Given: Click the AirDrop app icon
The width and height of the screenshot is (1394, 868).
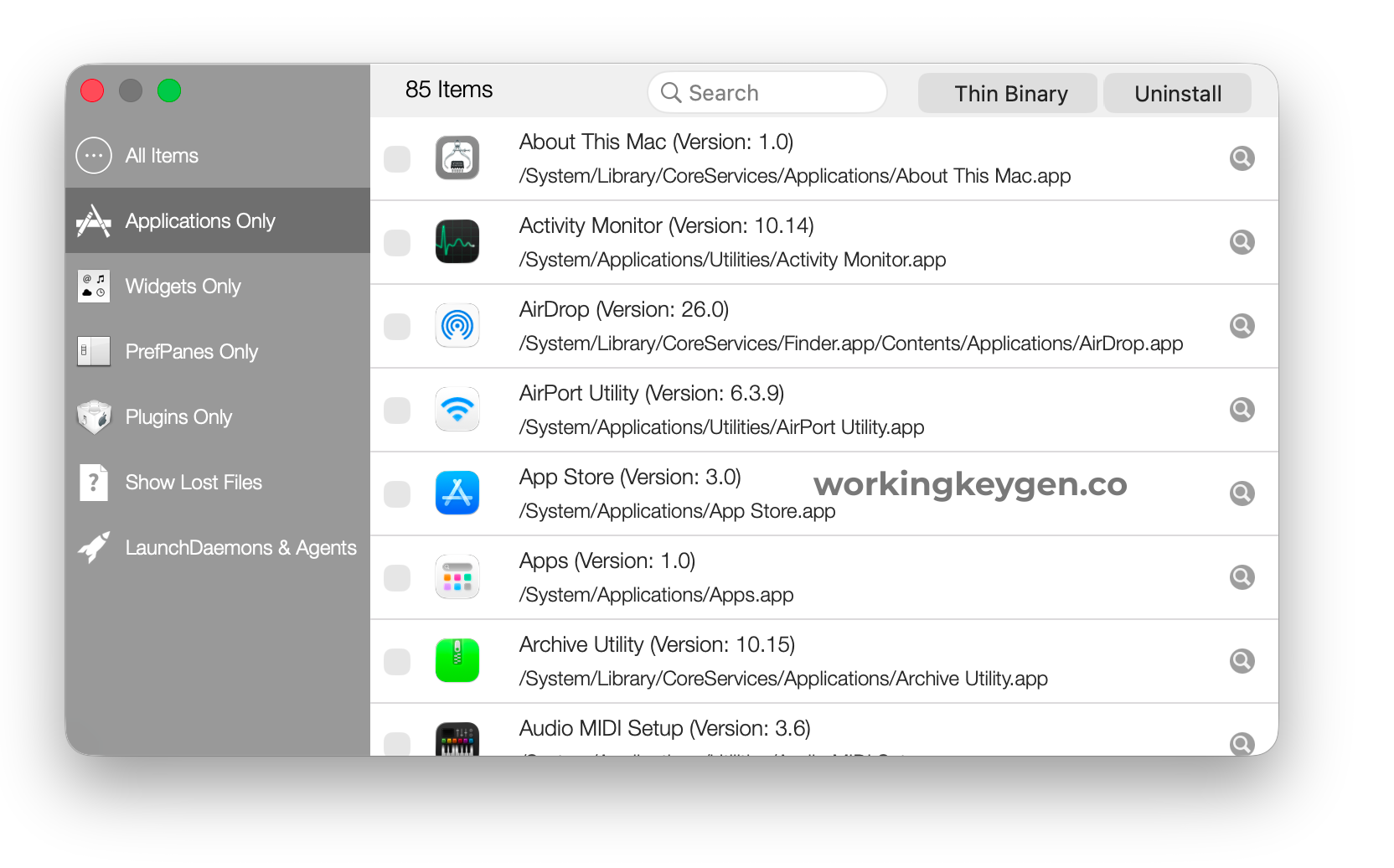Looking at the screenshot, I should point(457,326).
